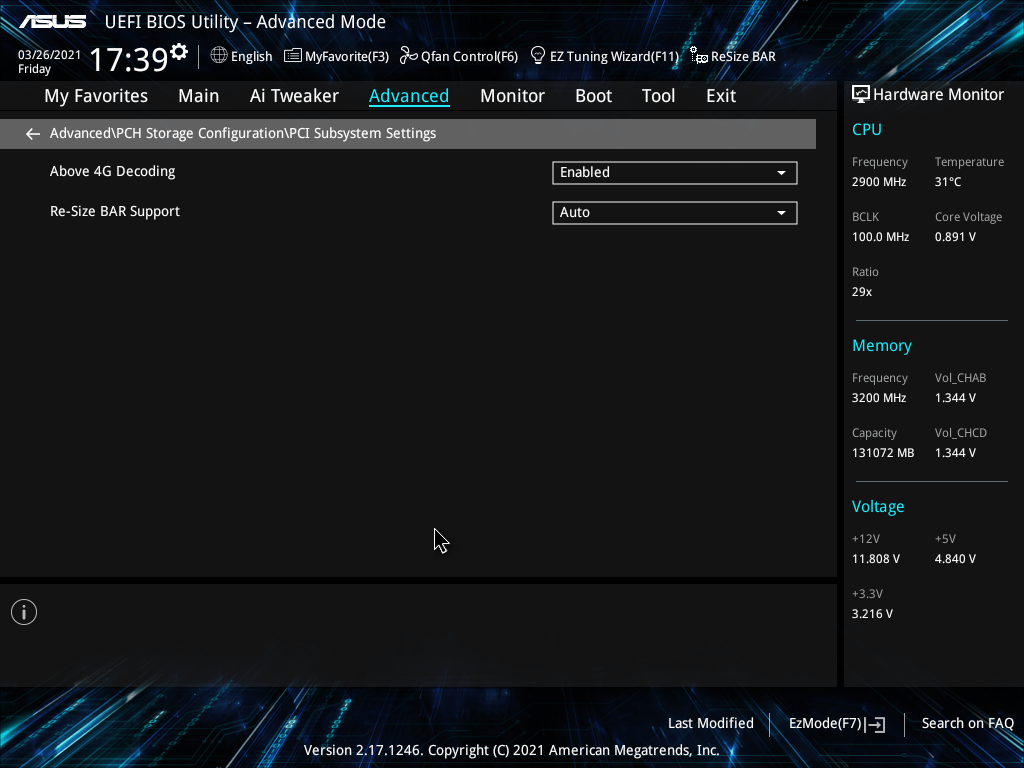
Task: Click memory capacity value 131072 MB
Action: coord(883,453)
